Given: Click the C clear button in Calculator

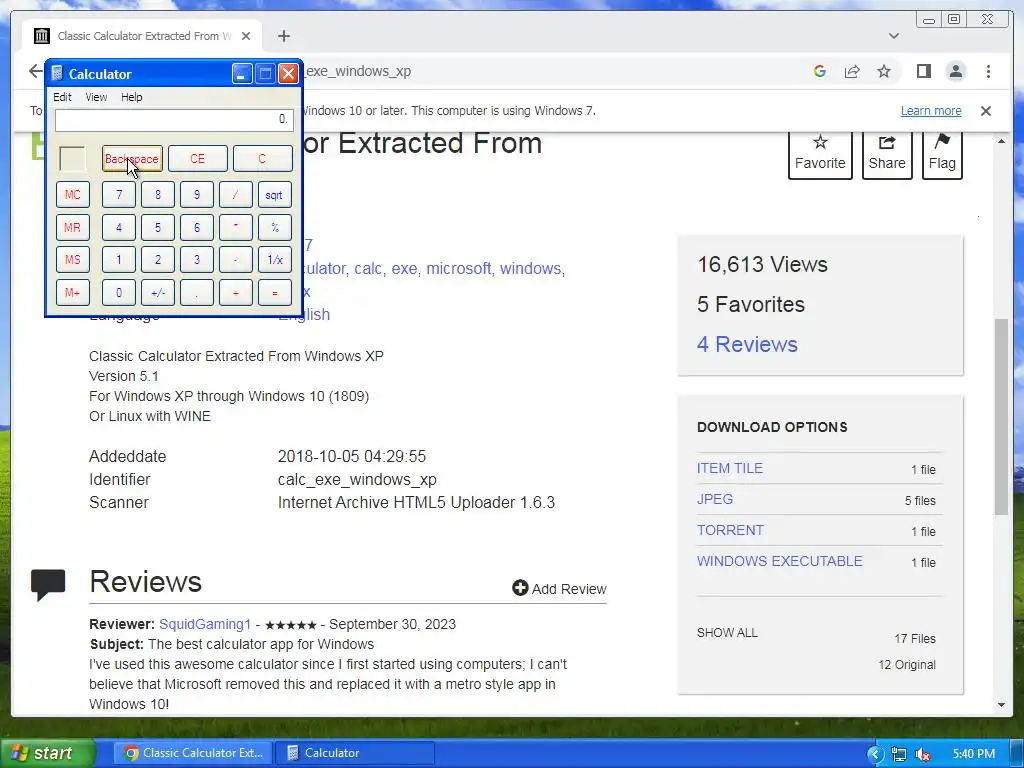Looking at the screenshot, I should click(263, 159).
